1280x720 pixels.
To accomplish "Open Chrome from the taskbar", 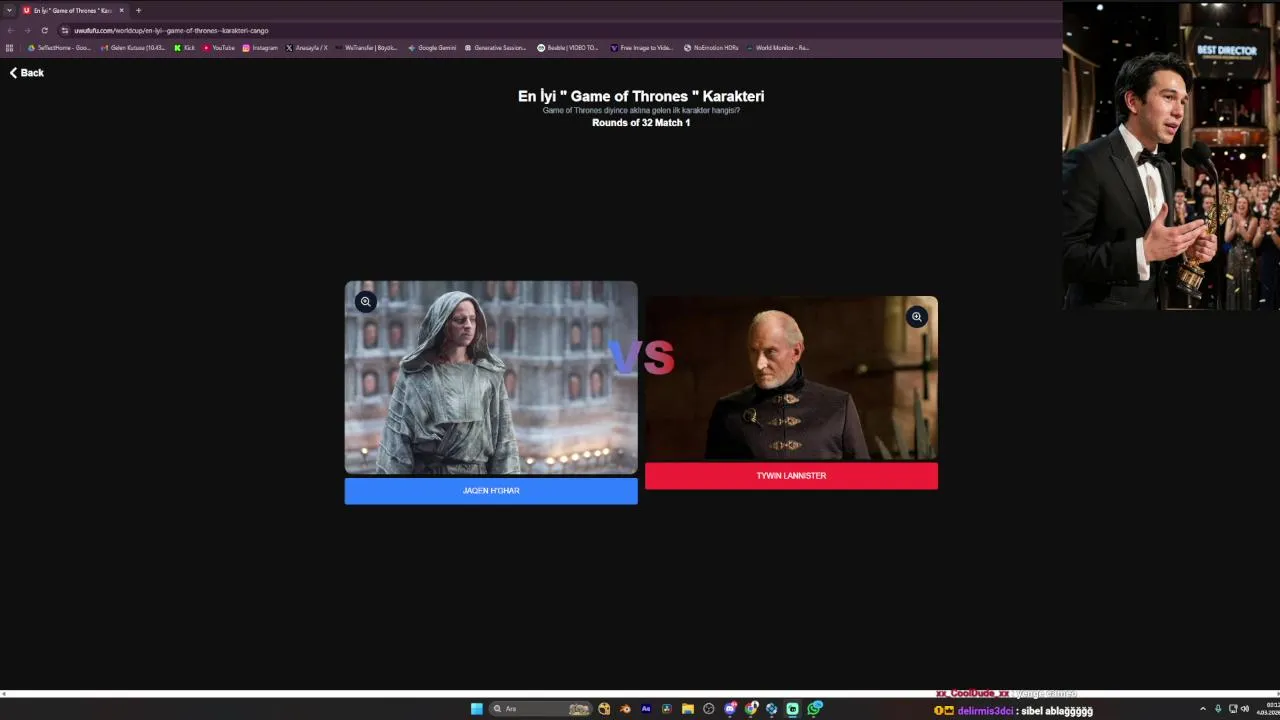I will tap(751, 709).
